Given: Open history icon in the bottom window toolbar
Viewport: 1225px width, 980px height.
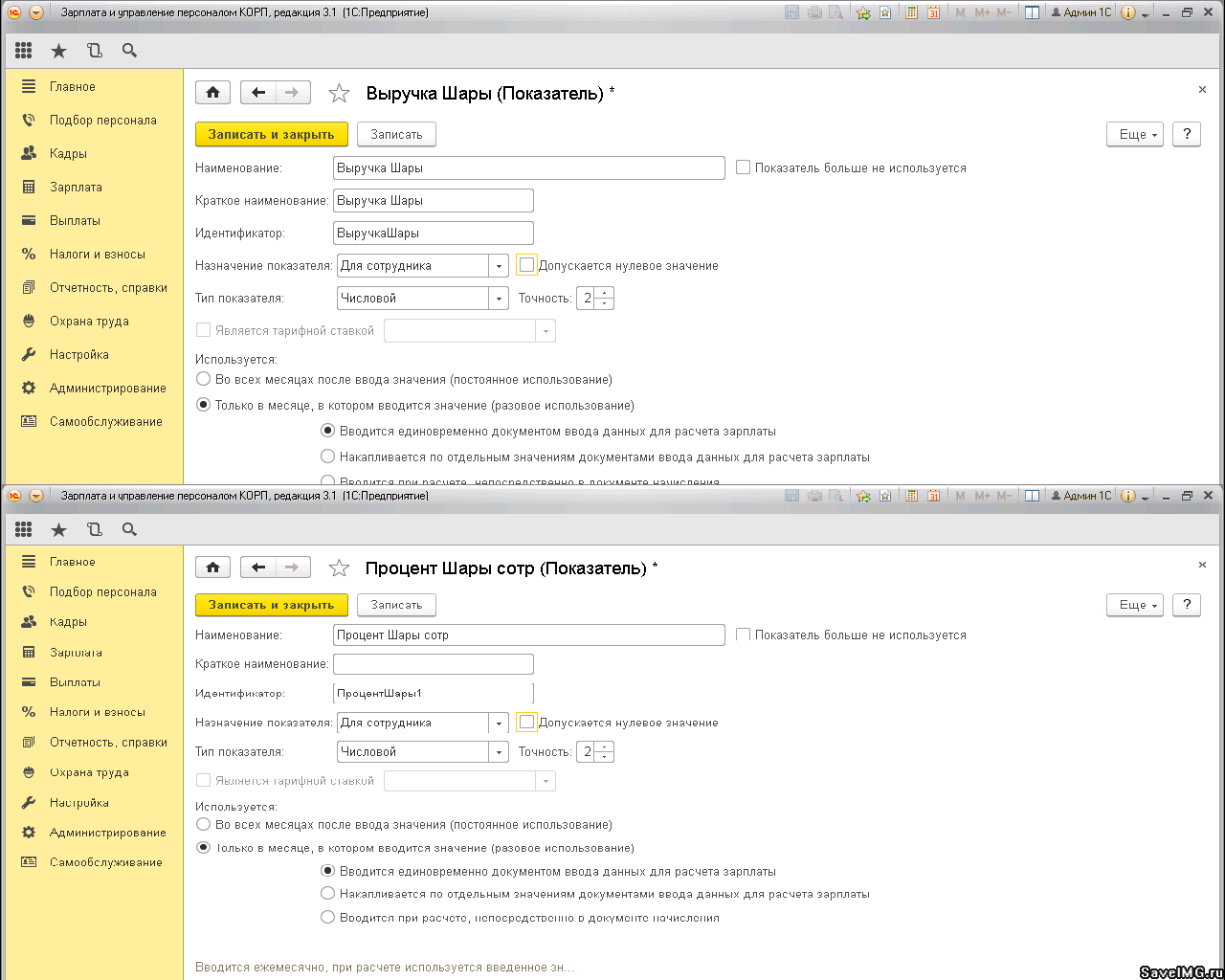Looking at the screenshot, I should (x=94, y=529).
